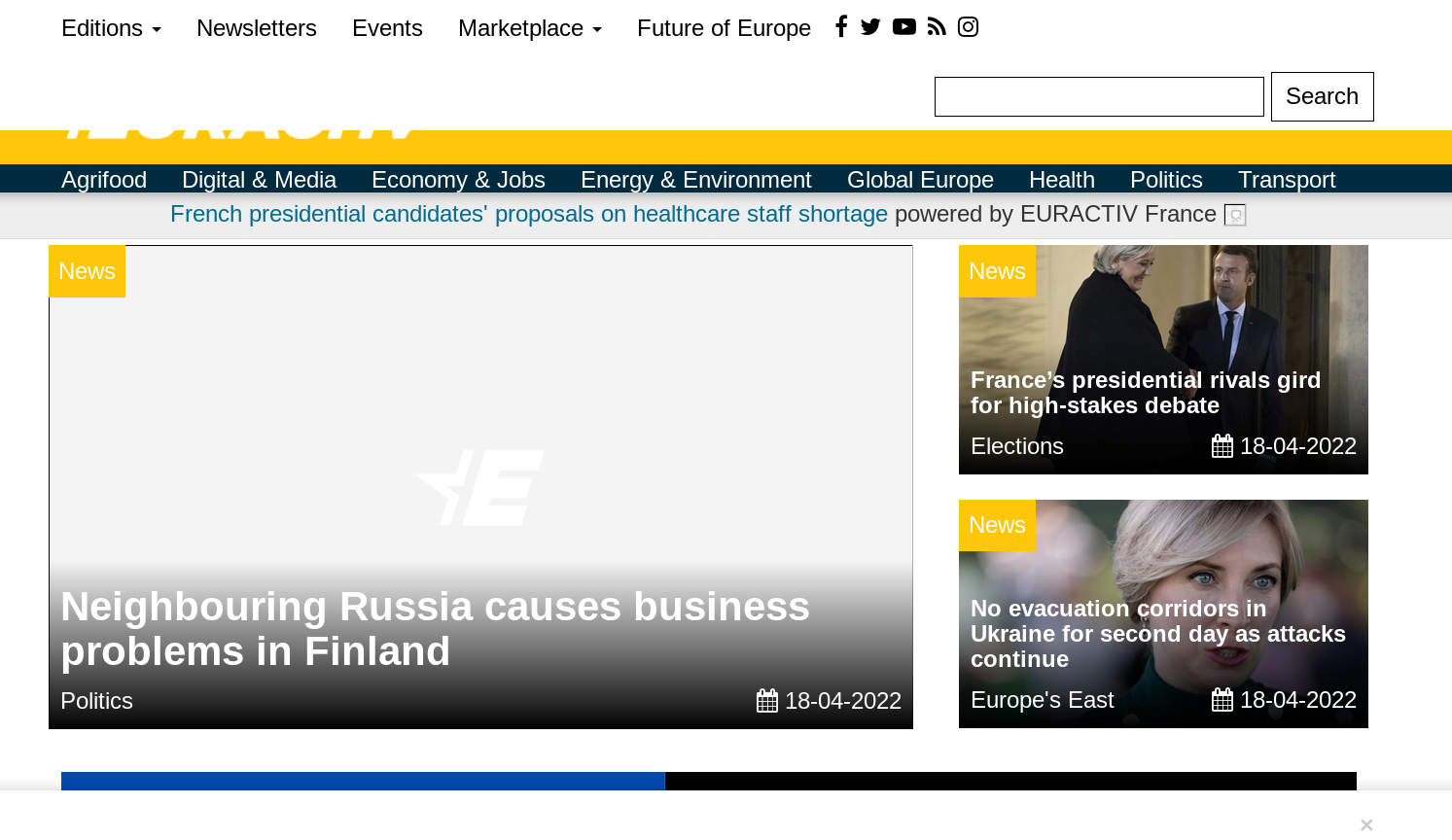Visit the YouTube channel
Viewport: 1452px width, 840px height.
[x=903, y=27]
